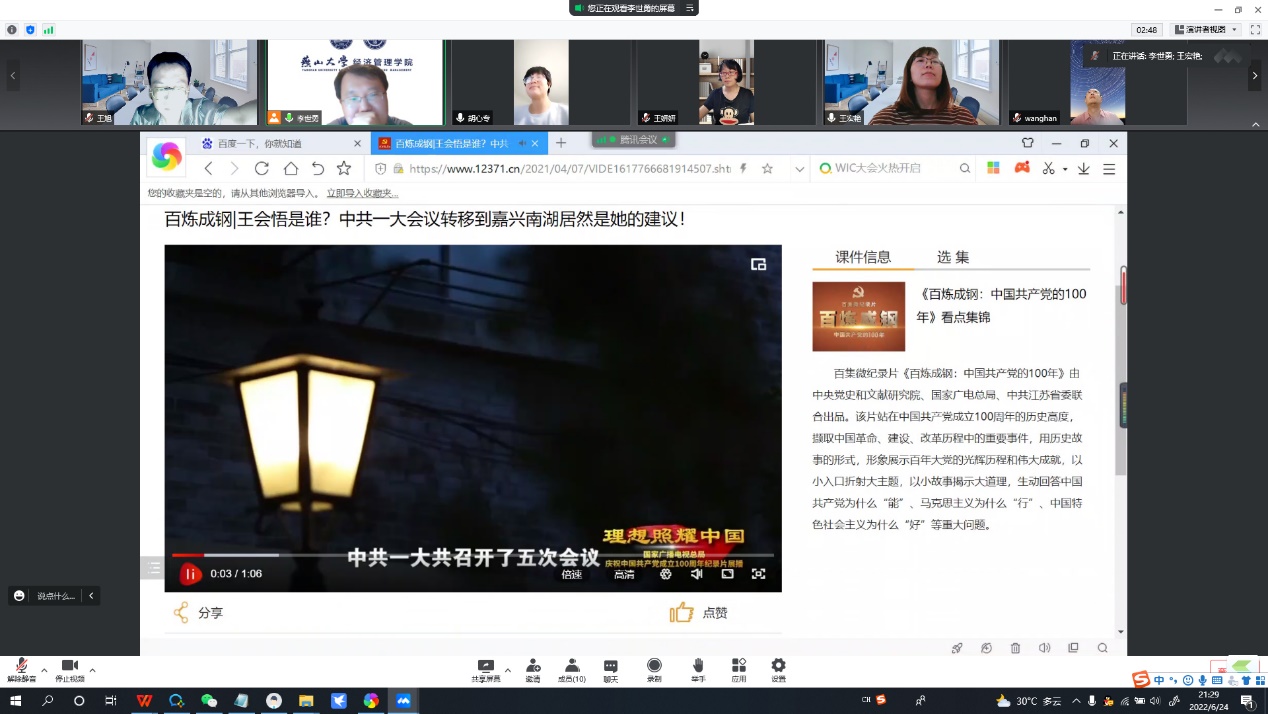Image resolution: width=1268 pixels, height=714 pixels.
Task: Toggle camera with 停止视频
Action: (70, 667)
